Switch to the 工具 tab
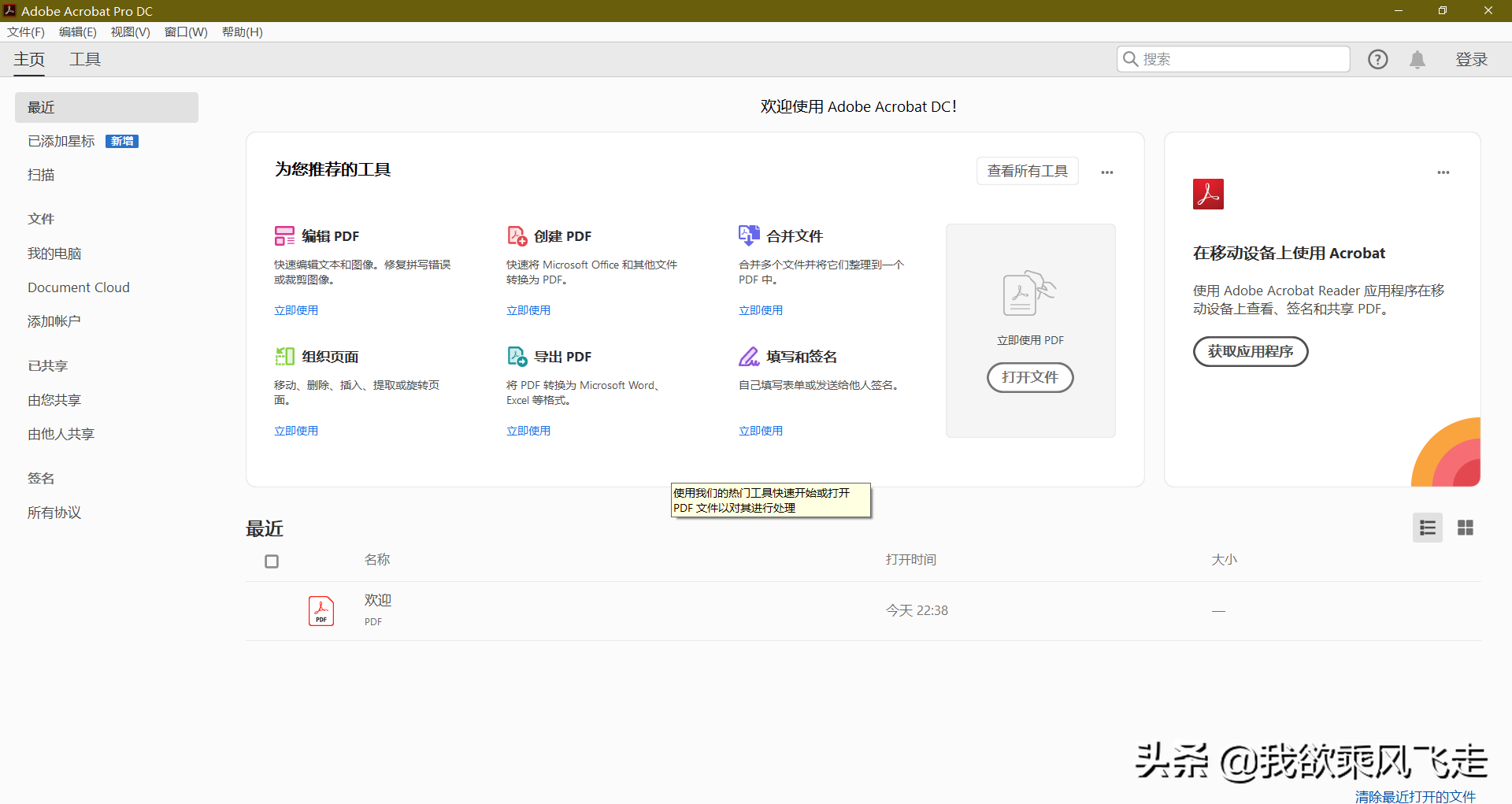The image size is (1512, 804). pos(85,59)
